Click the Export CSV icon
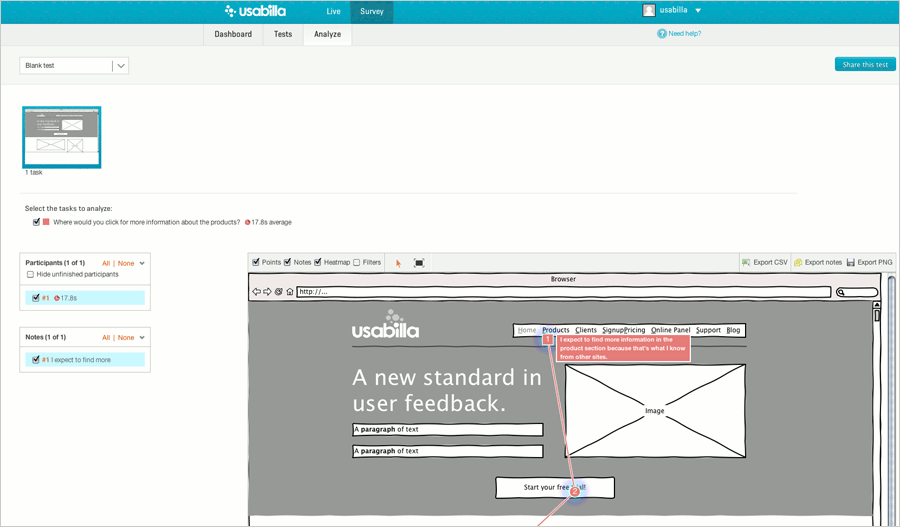The width and height of the screenshot is (900, 527). pos(746,262)
